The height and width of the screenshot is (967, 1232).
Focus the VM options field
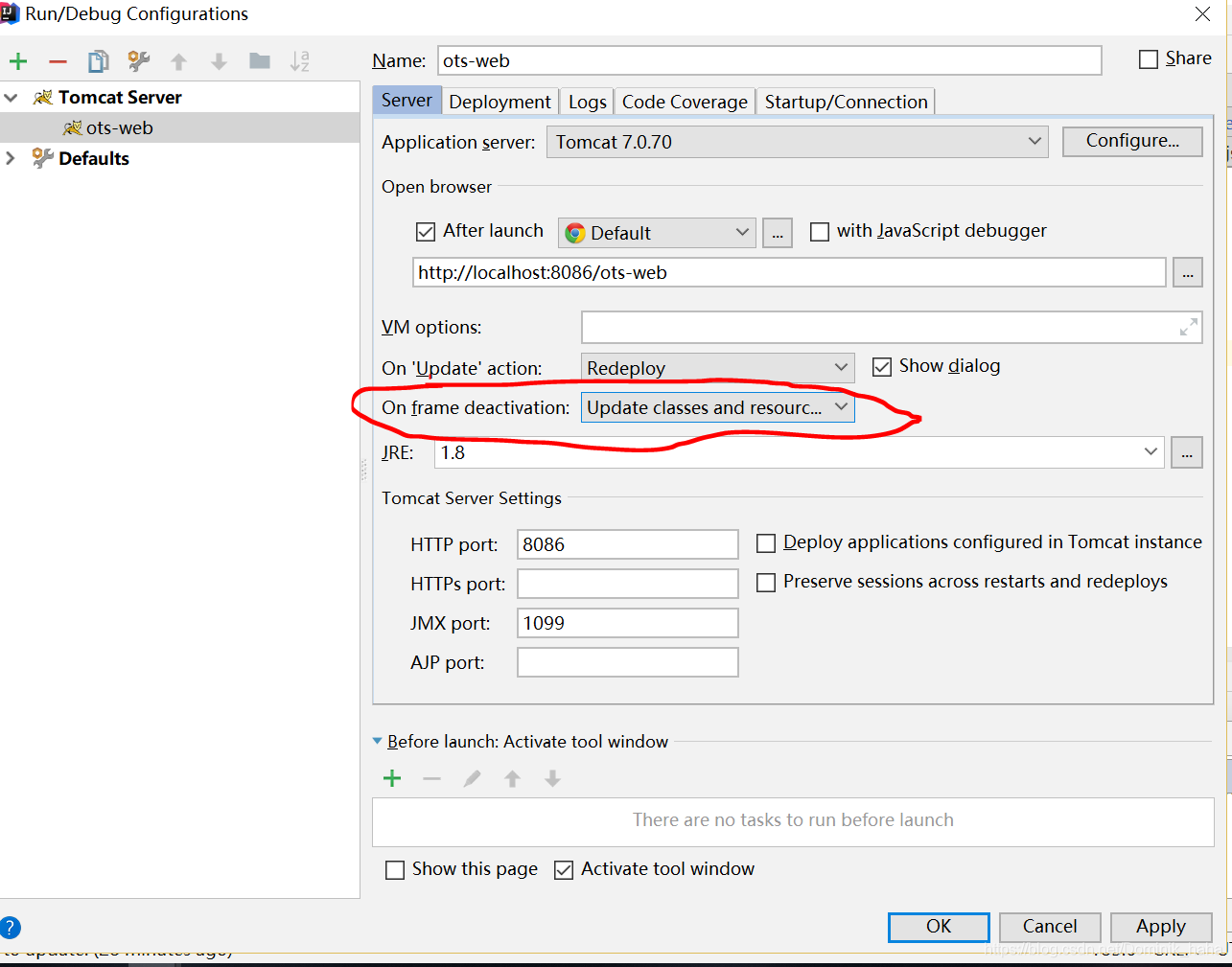tap(892, 327)
